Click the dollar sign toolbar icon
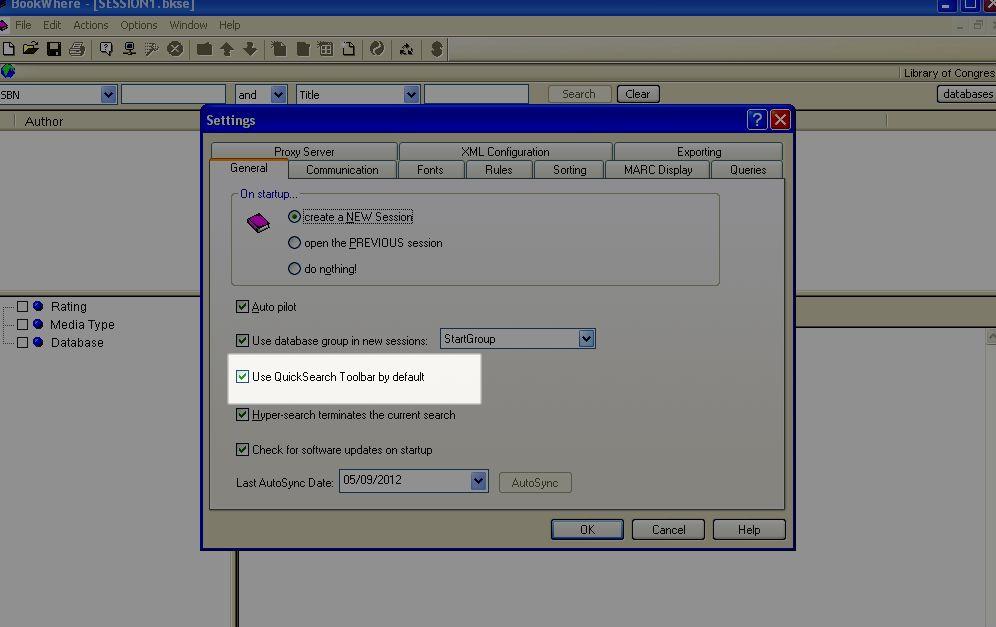Image resolution: width=996 pixels, height=627 pixels. pos(436,49)
